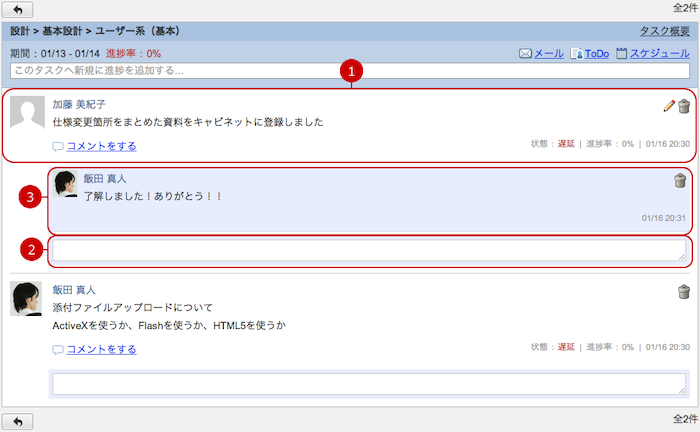
Task: Click the bottom back arrow button
Action: pyautogui.click(x=17, y=421)
